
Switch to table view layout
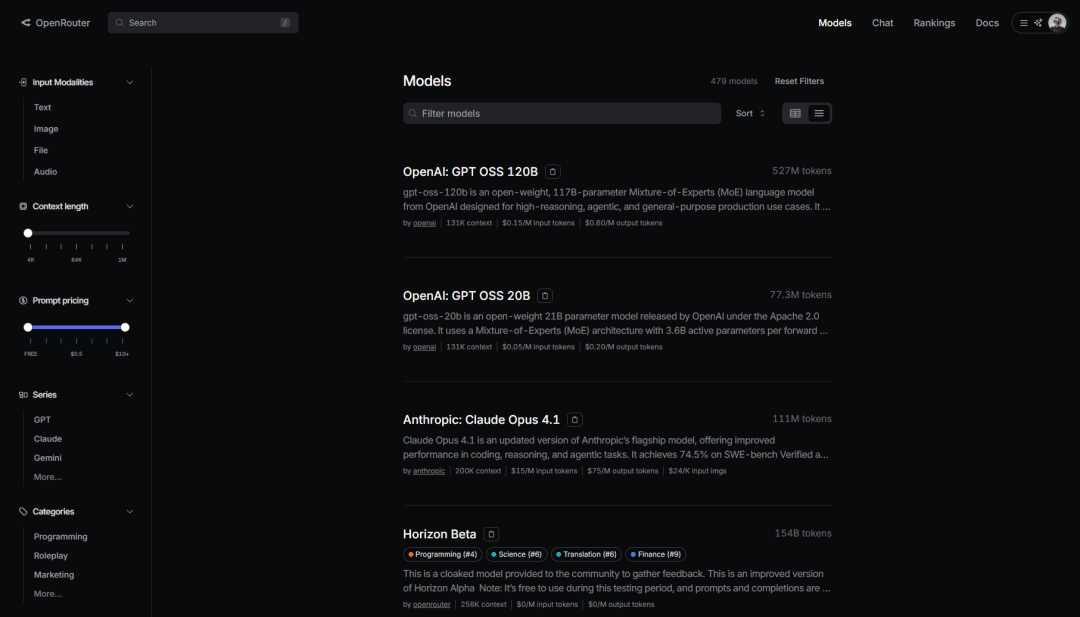point(795,113)
